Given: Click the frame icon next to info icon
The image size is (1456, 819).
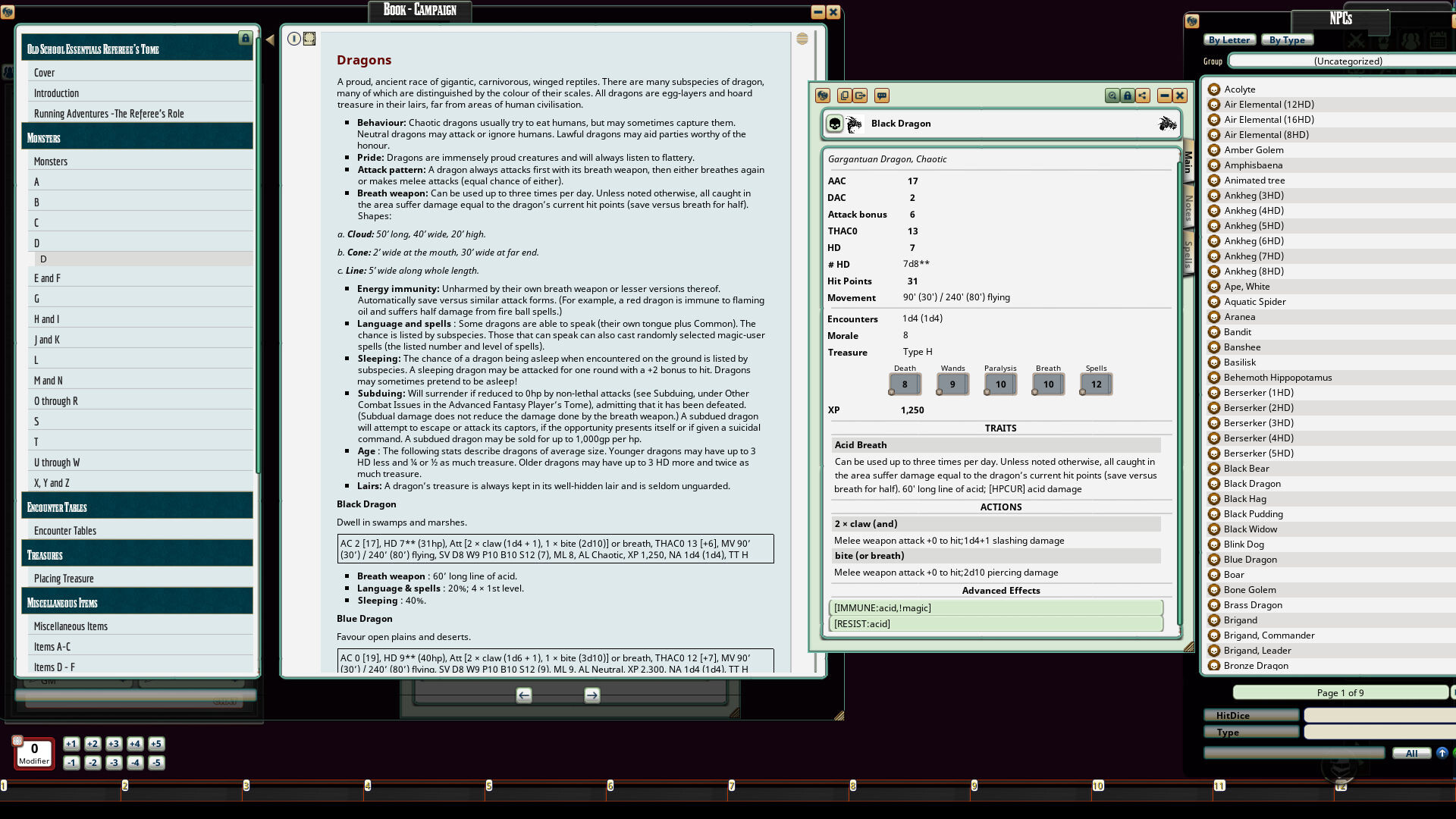Looking at the screenshot, I should pos(309,39).
